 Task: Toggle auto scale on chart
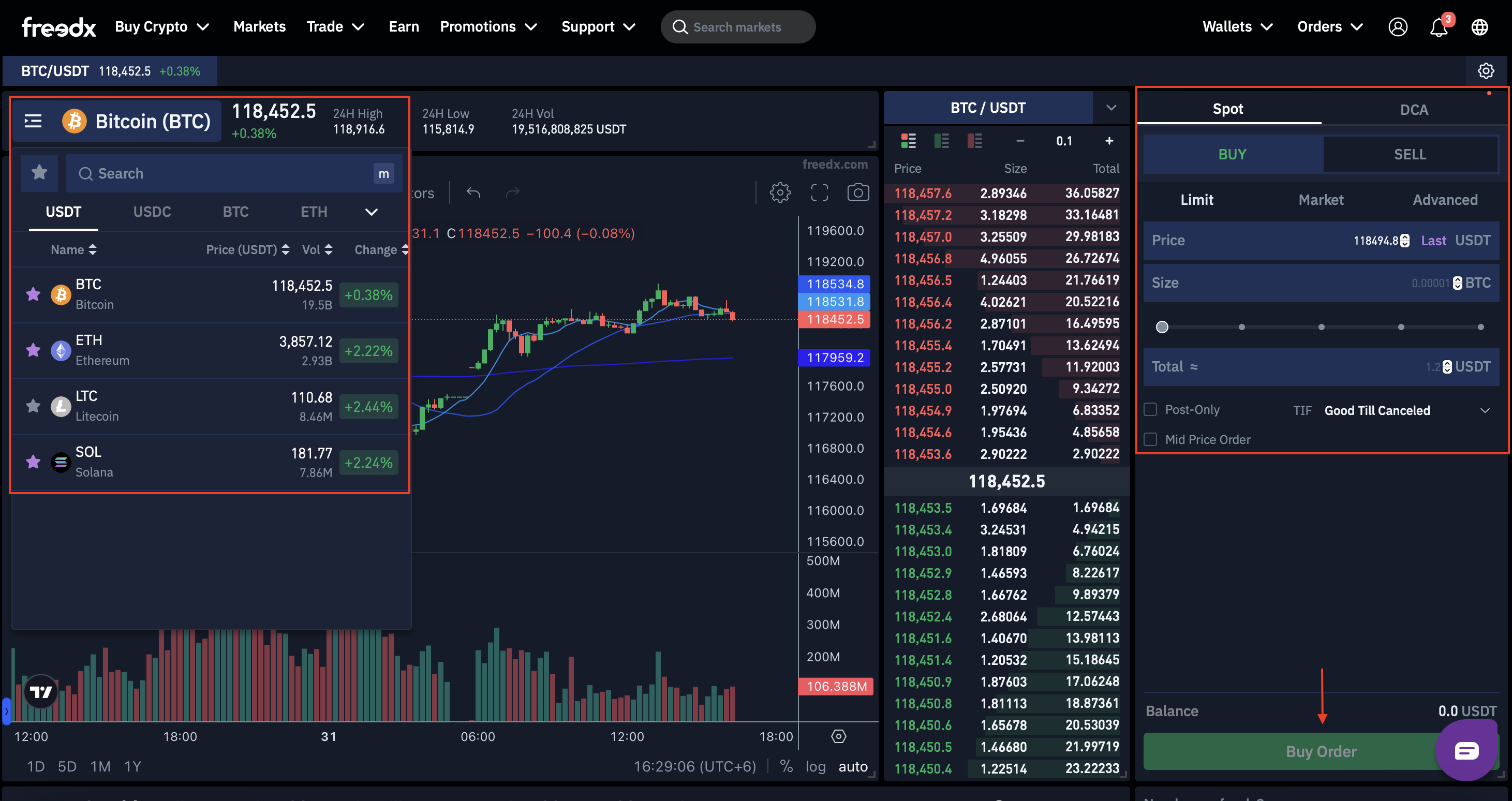[x=853, y=766]
